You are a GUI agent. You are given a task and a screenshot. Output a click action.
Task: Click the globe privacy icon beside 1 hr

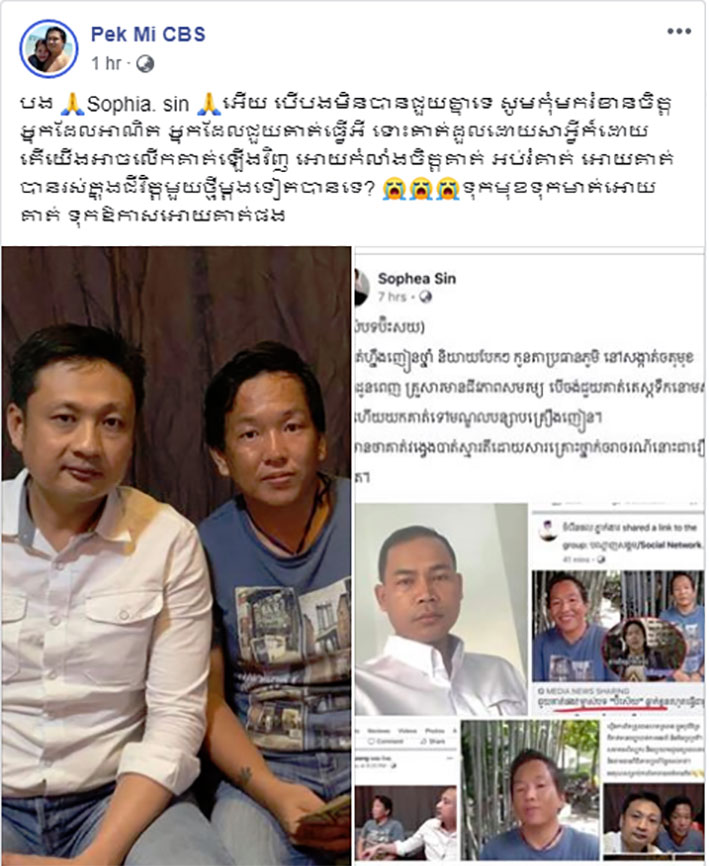(145, 64)
